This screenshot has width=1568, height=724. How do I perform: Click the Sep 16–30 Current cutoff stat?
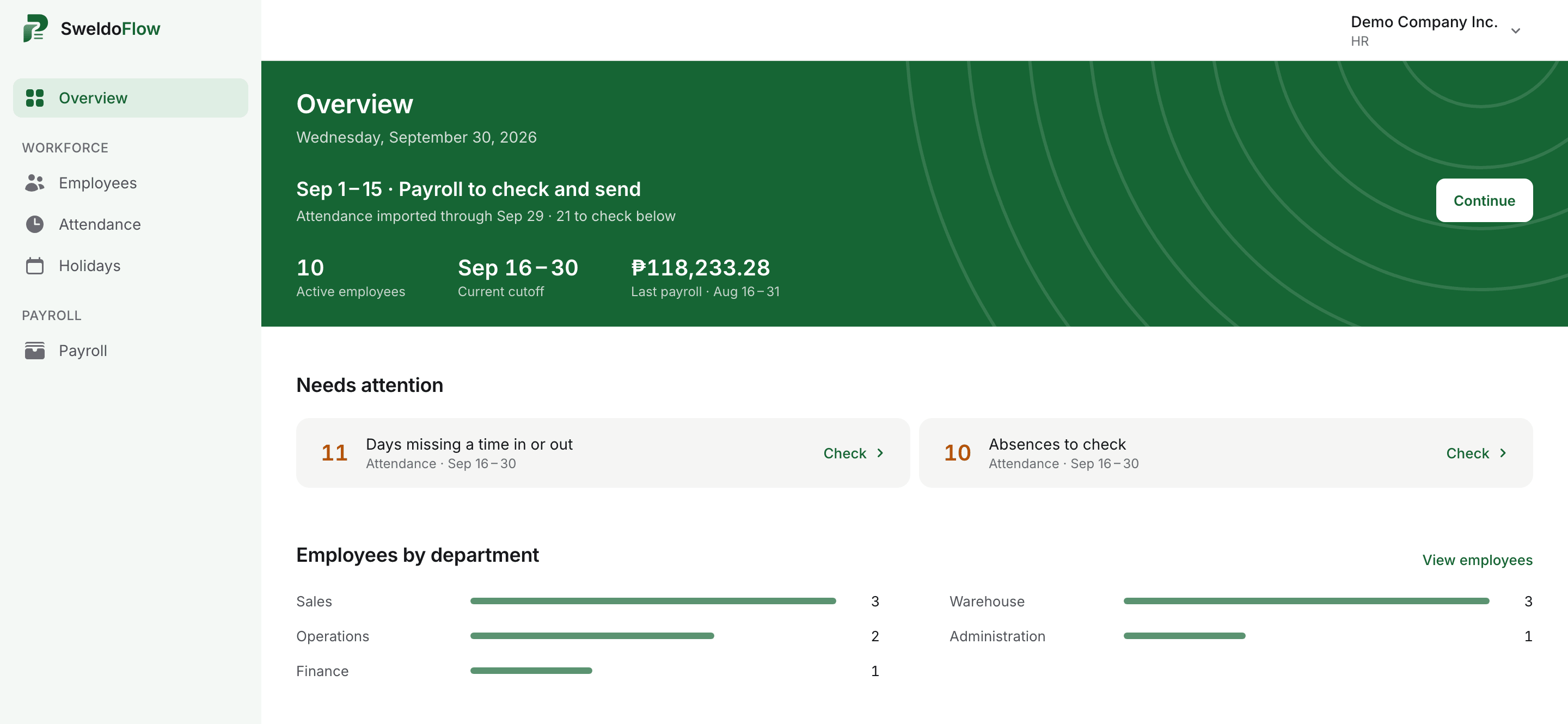(517, 278)
